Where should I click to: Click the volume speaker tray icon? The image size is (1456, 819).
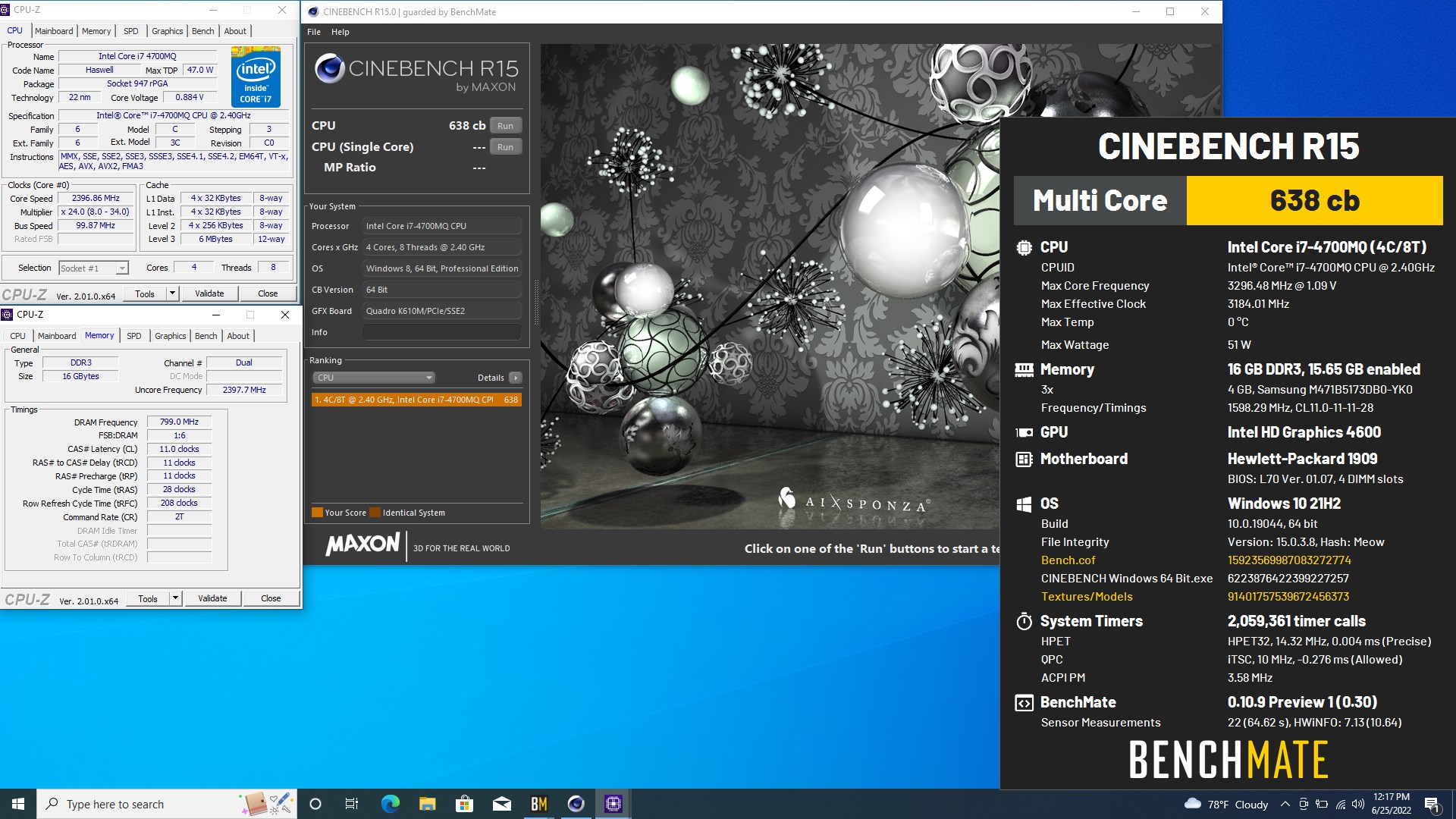[x=1358, y=804]
